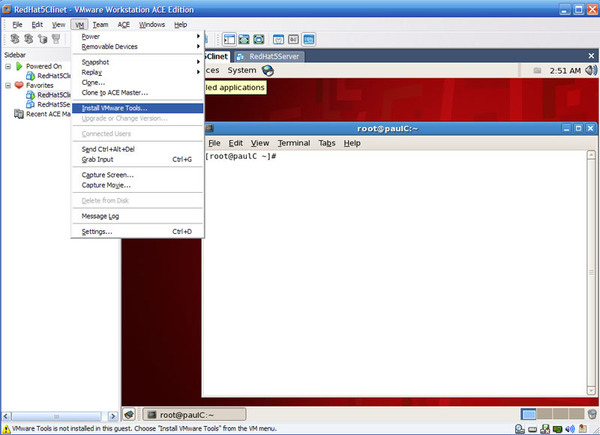Choose Capture Movie... menu entry
Screen dimensions: 600x435
coord(137,185)
